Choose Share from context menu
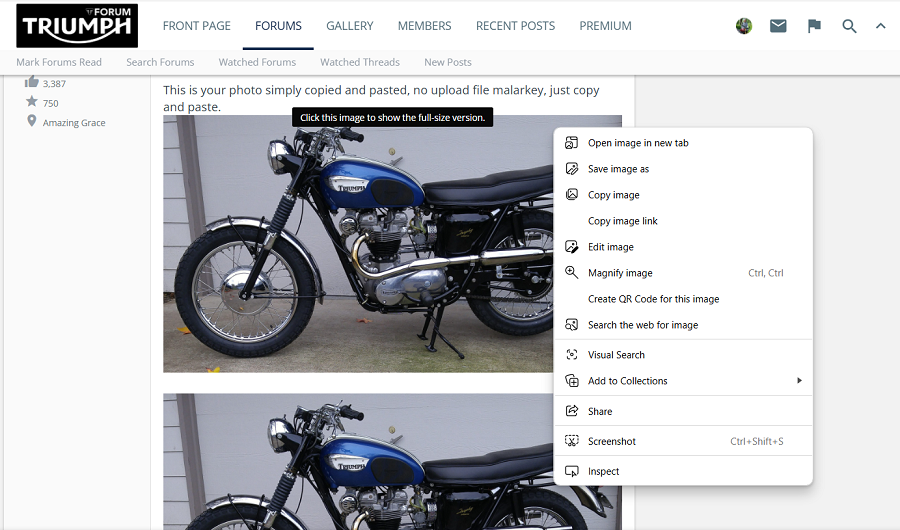Screen dimensions: 900x530 (x=683, y=411)
